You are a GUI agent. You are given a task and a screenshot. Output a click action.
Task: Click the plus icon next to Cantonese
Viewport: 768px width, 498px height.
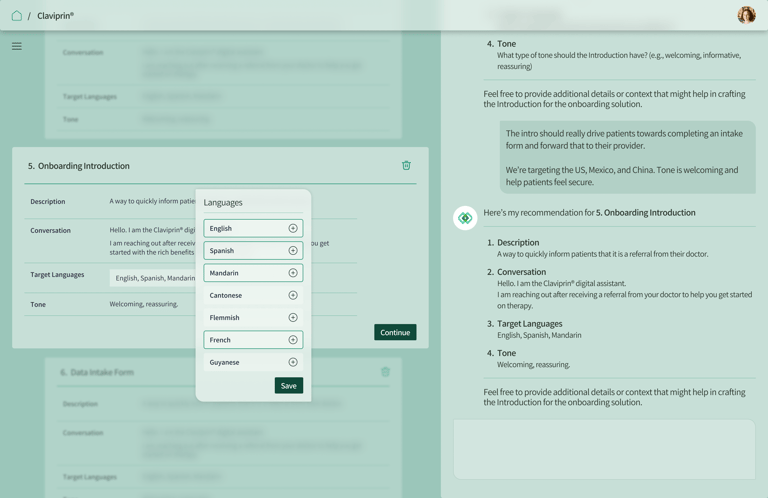[x=293, y=295]
